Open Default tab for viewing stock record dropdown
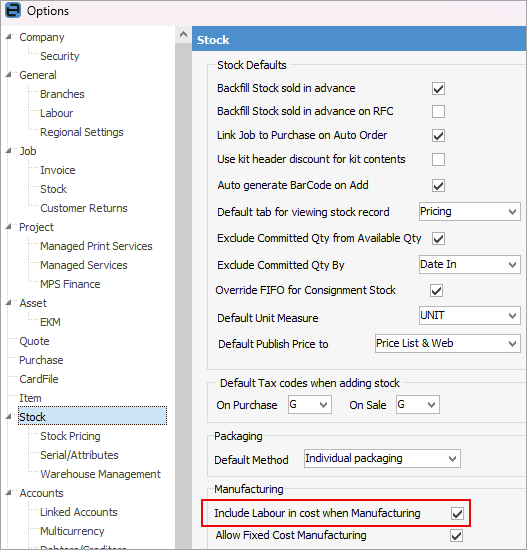 coord(469,212)
